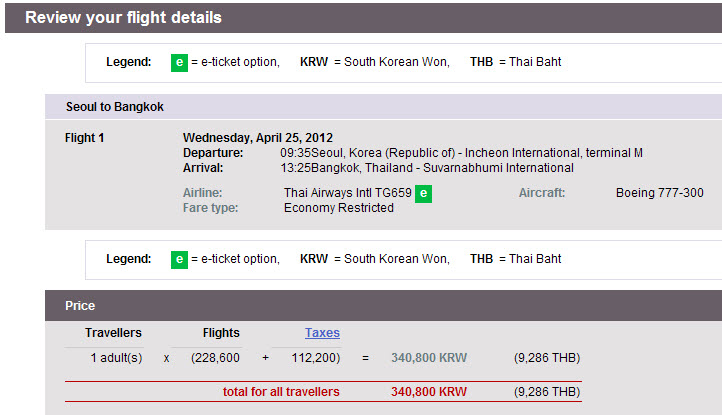Click the green e-ticket icon beside TG659

pos(423,193)
